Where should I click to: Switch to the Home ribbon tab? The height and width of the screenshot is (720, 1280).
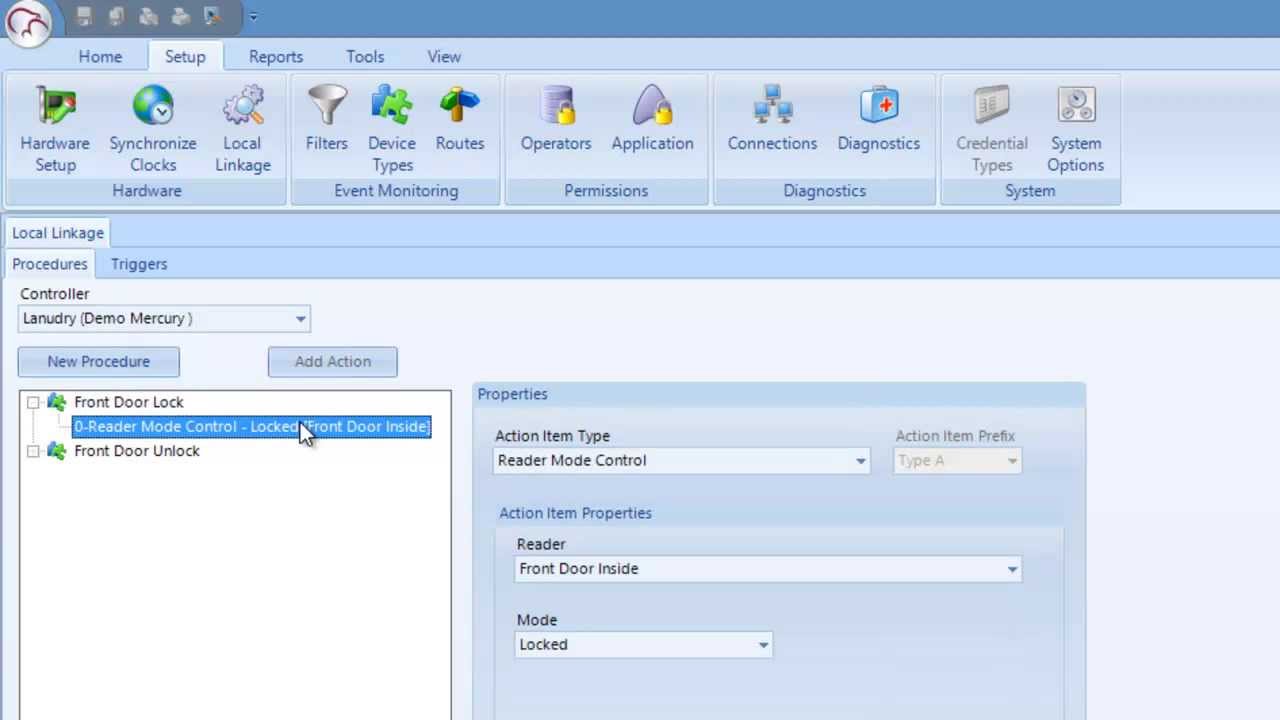[100, 57]
